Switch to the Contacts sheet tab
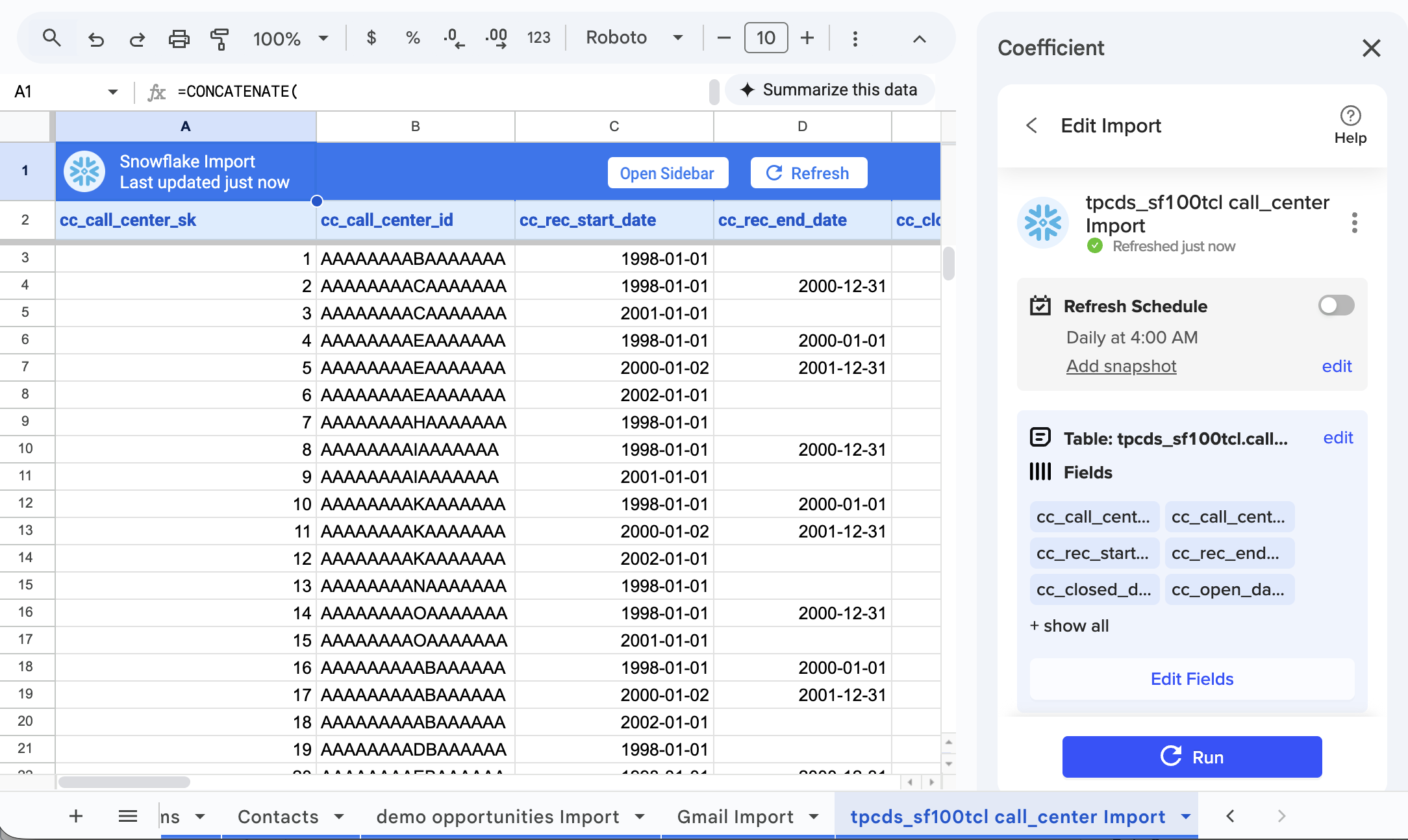 coord(278,816)
